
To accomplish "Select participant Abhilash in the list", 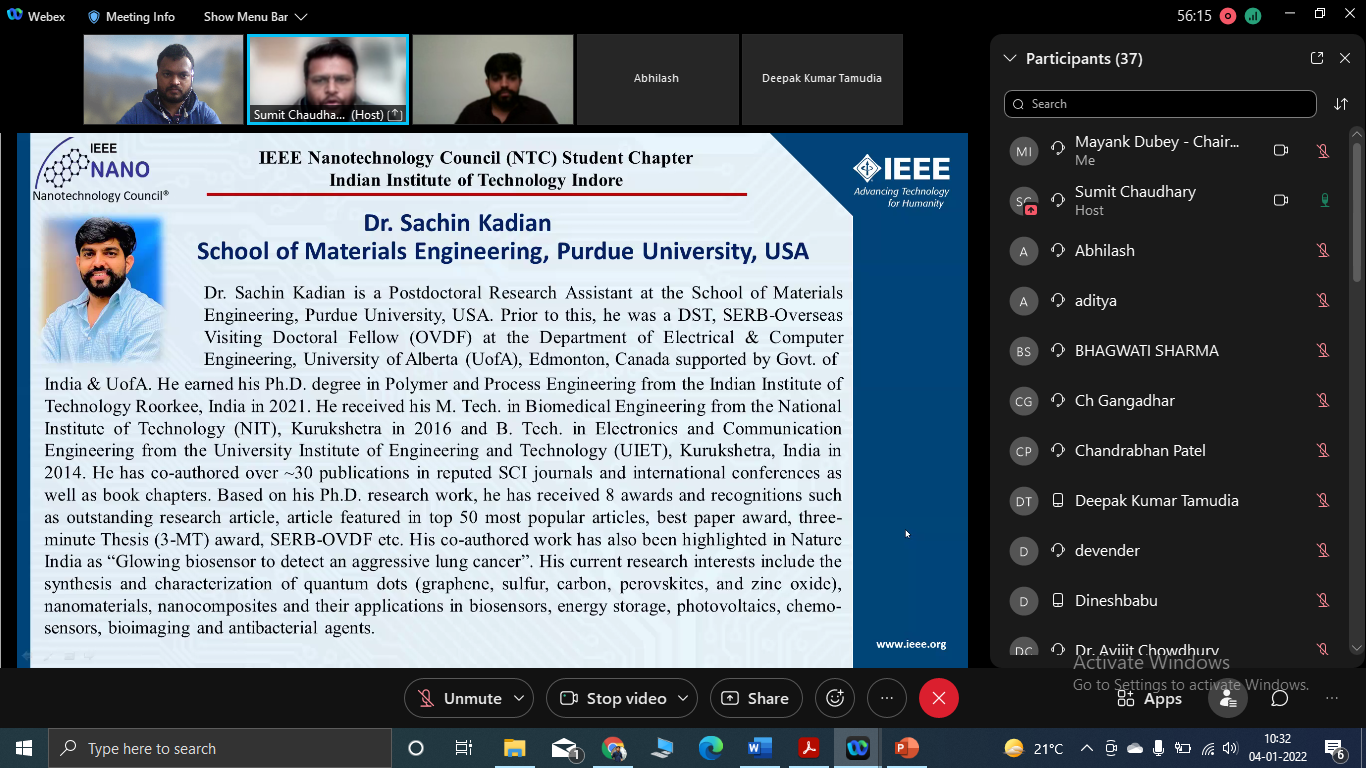I will click(1172, 250).
